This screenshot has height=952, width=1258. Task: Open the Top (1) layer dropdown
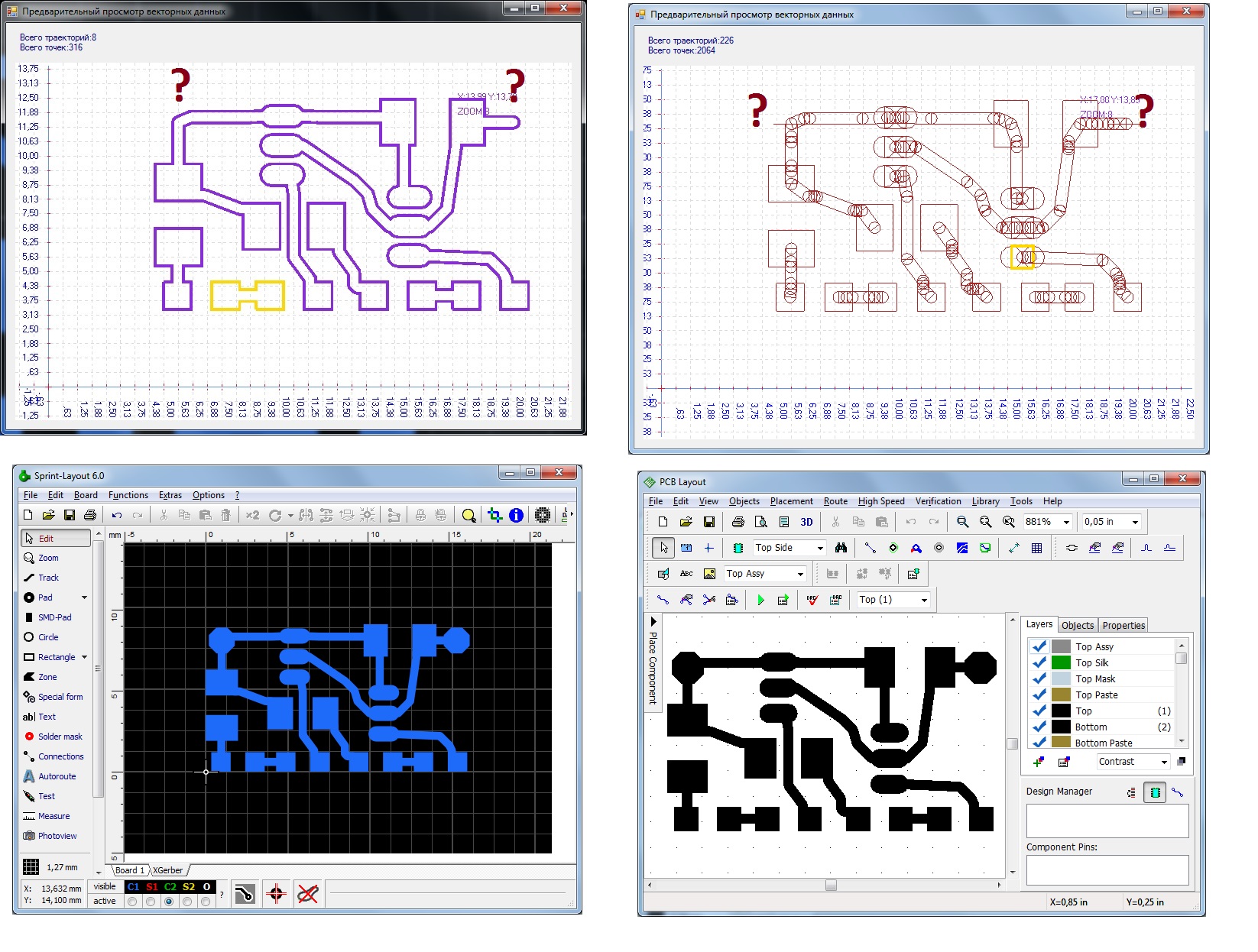coord(924,600)
